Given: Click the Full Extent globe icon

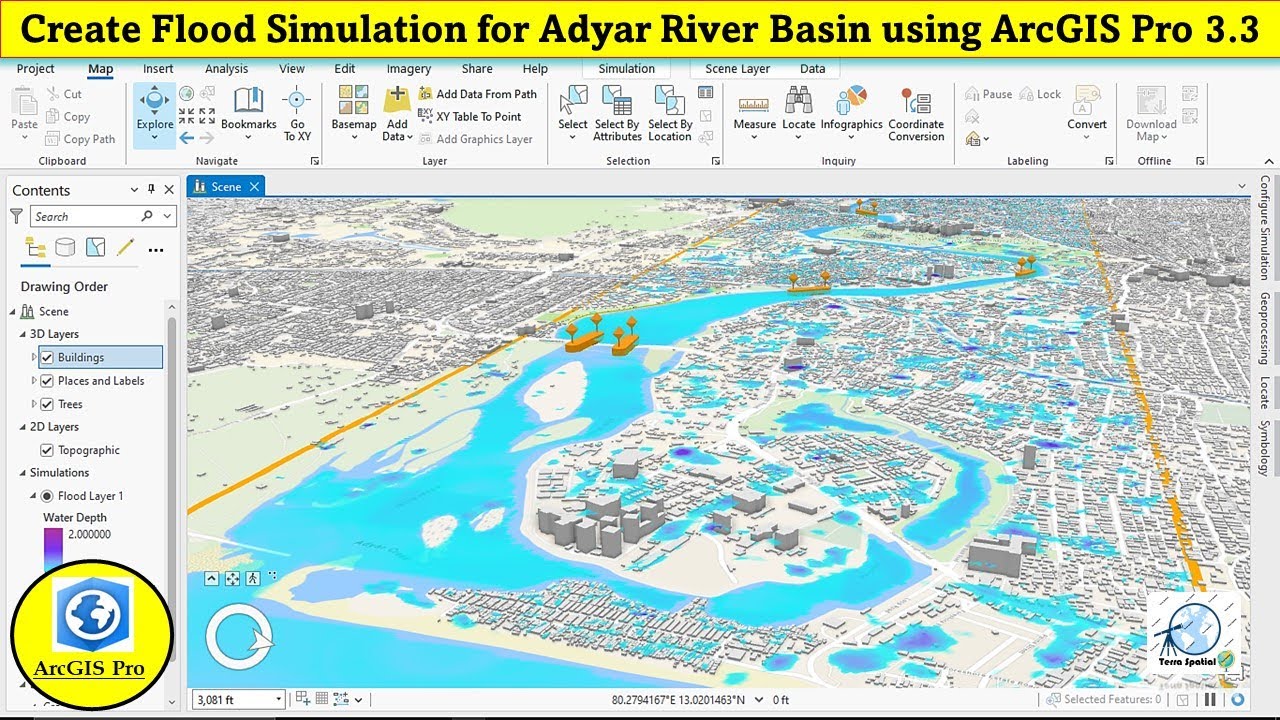Looking at the screenshot, I should (x=186, y=94).
